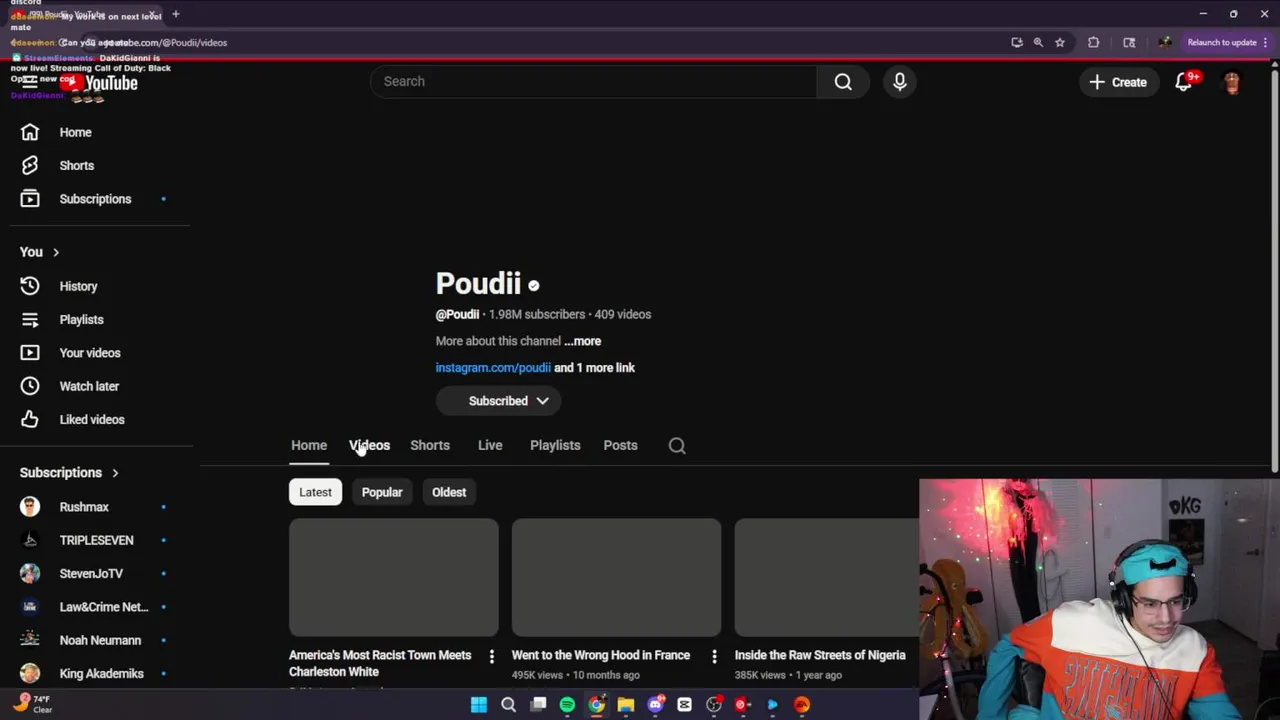Switch to the channel Home tab
This screenshot has width=1280, height=720.
[309, 445]
